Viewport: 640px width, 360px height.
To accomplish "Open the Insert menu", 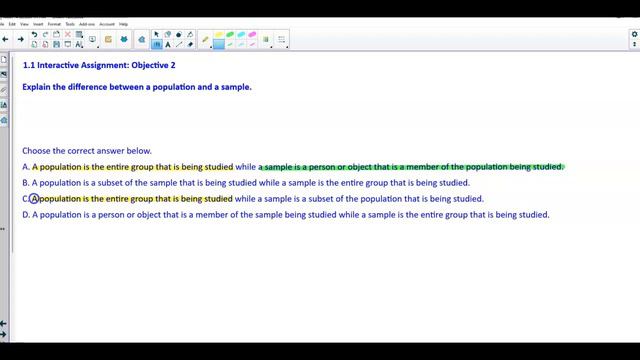I will [38, 24].
